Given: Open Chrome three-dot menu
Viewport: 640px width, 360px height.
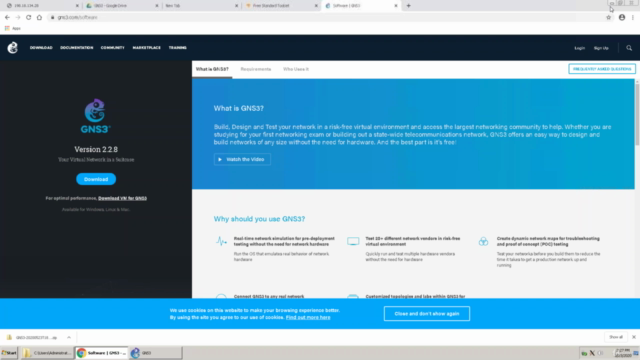Looking at the screenshot, I should pos(633,17).
